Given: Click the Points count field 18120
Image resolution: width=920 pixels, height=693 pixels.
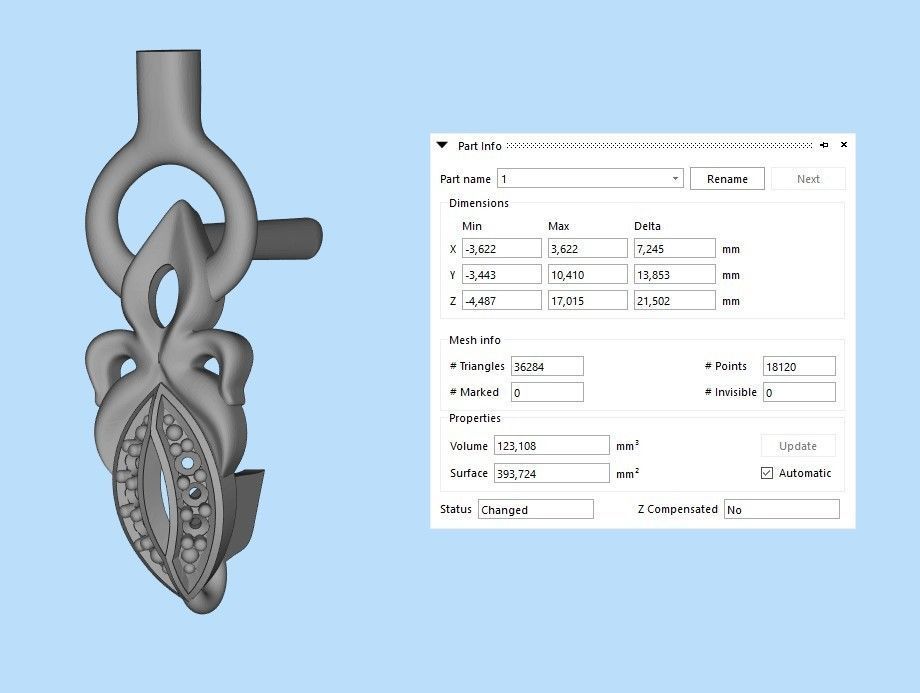Looking at the screenshot, I should coord(799,366).
